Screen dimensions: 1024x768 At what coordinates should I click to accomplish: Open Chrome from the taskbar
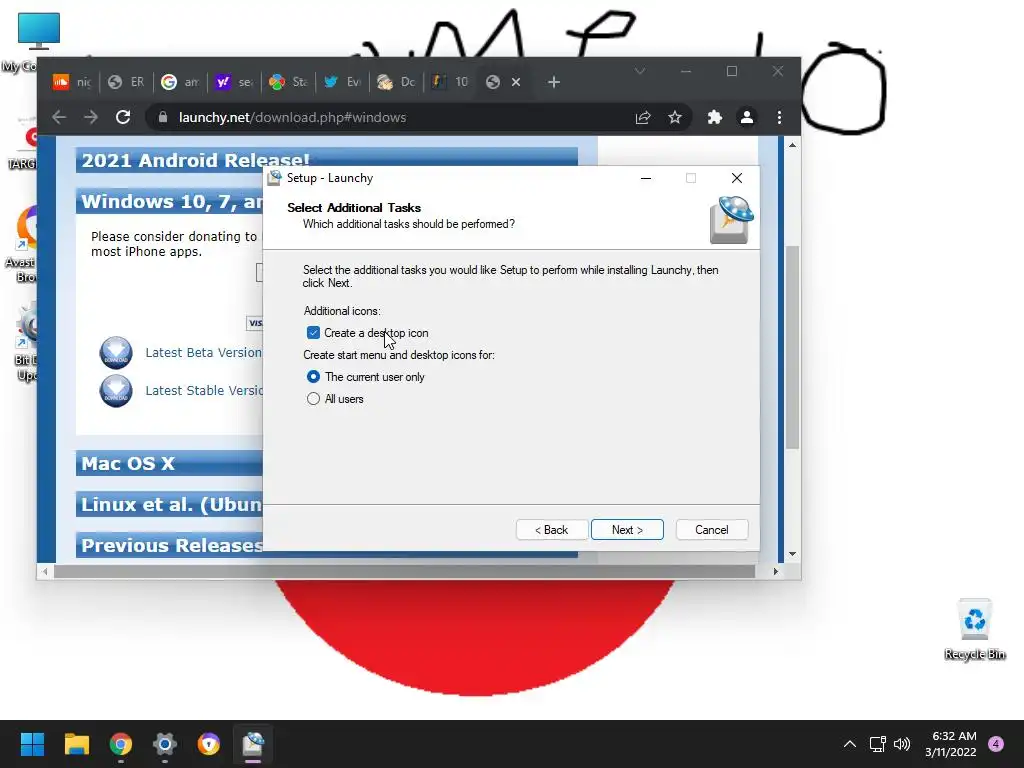click(x=121, y=744)
